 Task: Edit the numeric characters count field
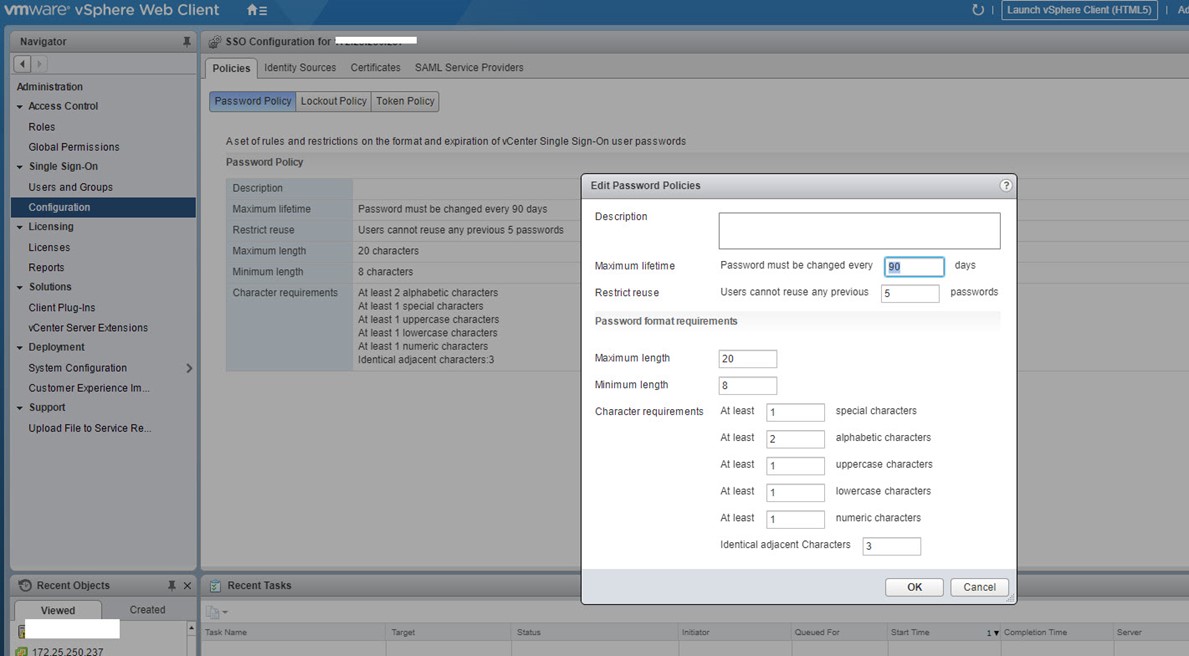(795, 519)
